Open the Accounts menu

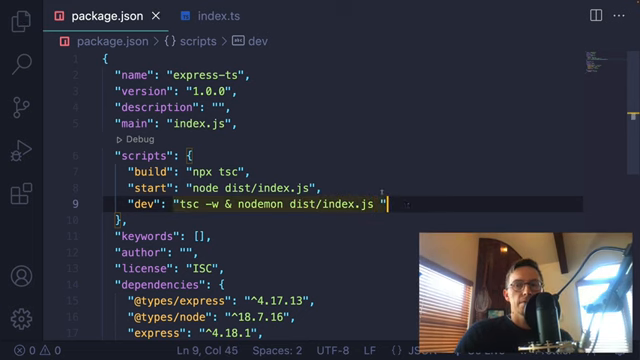[21, 276]
